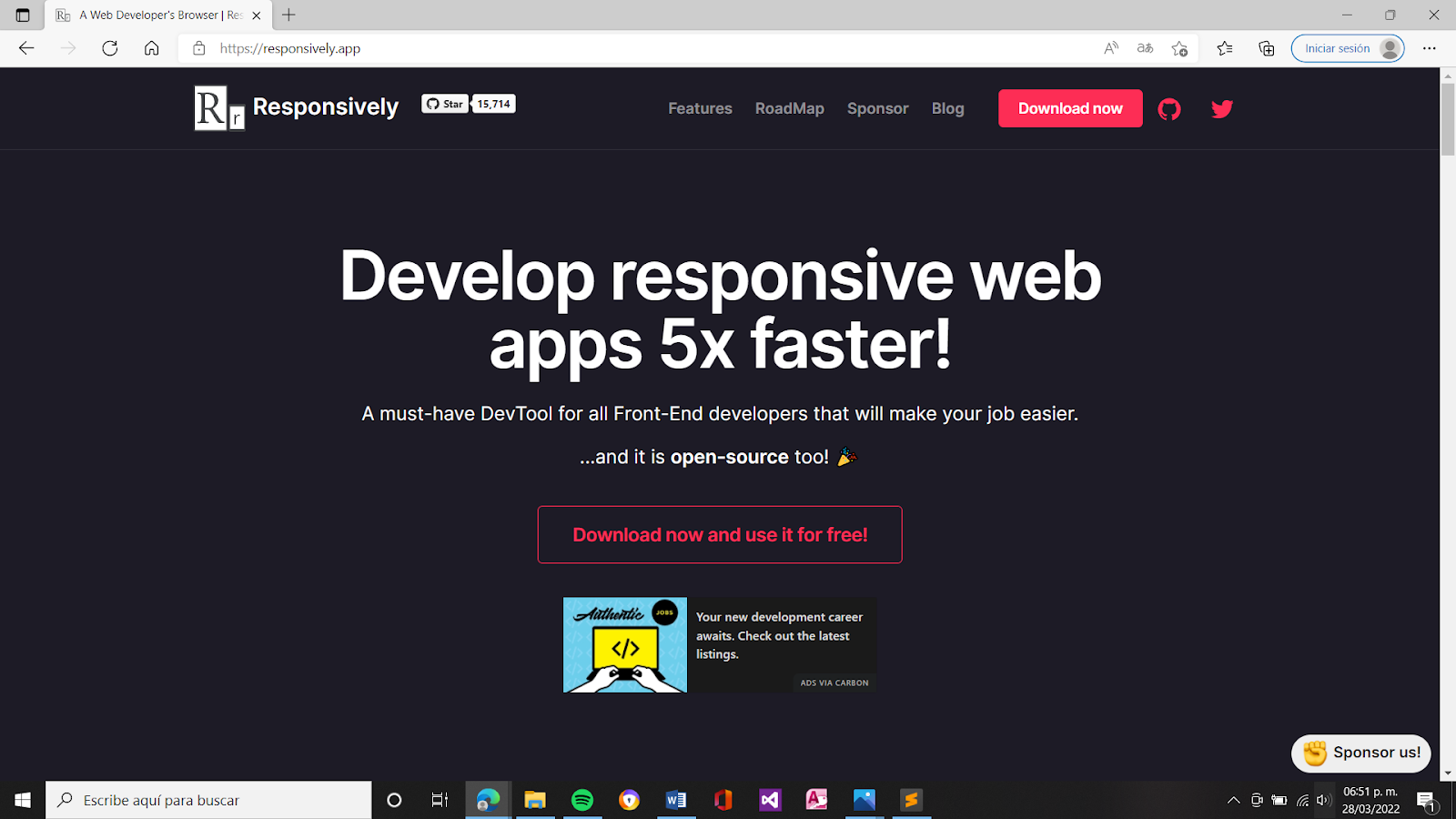
Task: Click the ADS VIA CARBON link
Action: click(x=834, y=682)
